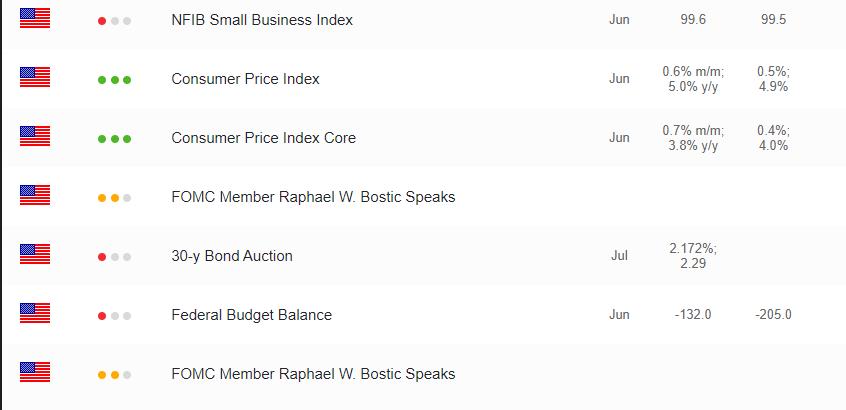Click the 0.6% m/m; 5.0% y/y CPI value

(693, 79)
